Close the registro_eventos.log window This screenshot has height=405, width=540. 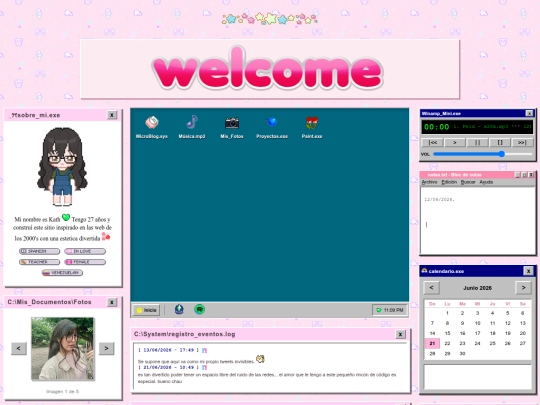coord(401,334)
